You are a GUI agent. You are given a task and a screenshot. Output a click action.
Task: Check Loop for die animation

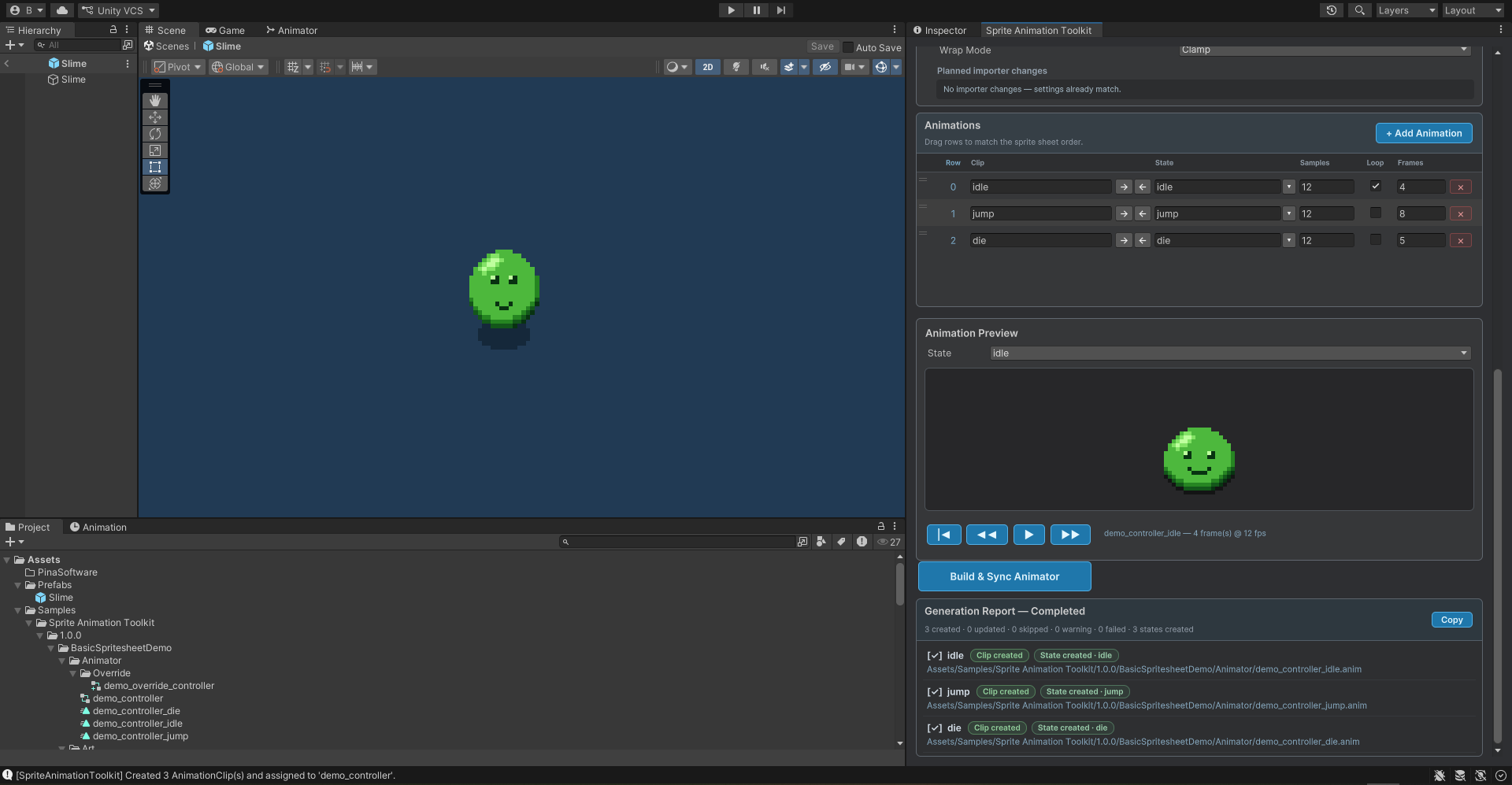(x=1376, y=239)
